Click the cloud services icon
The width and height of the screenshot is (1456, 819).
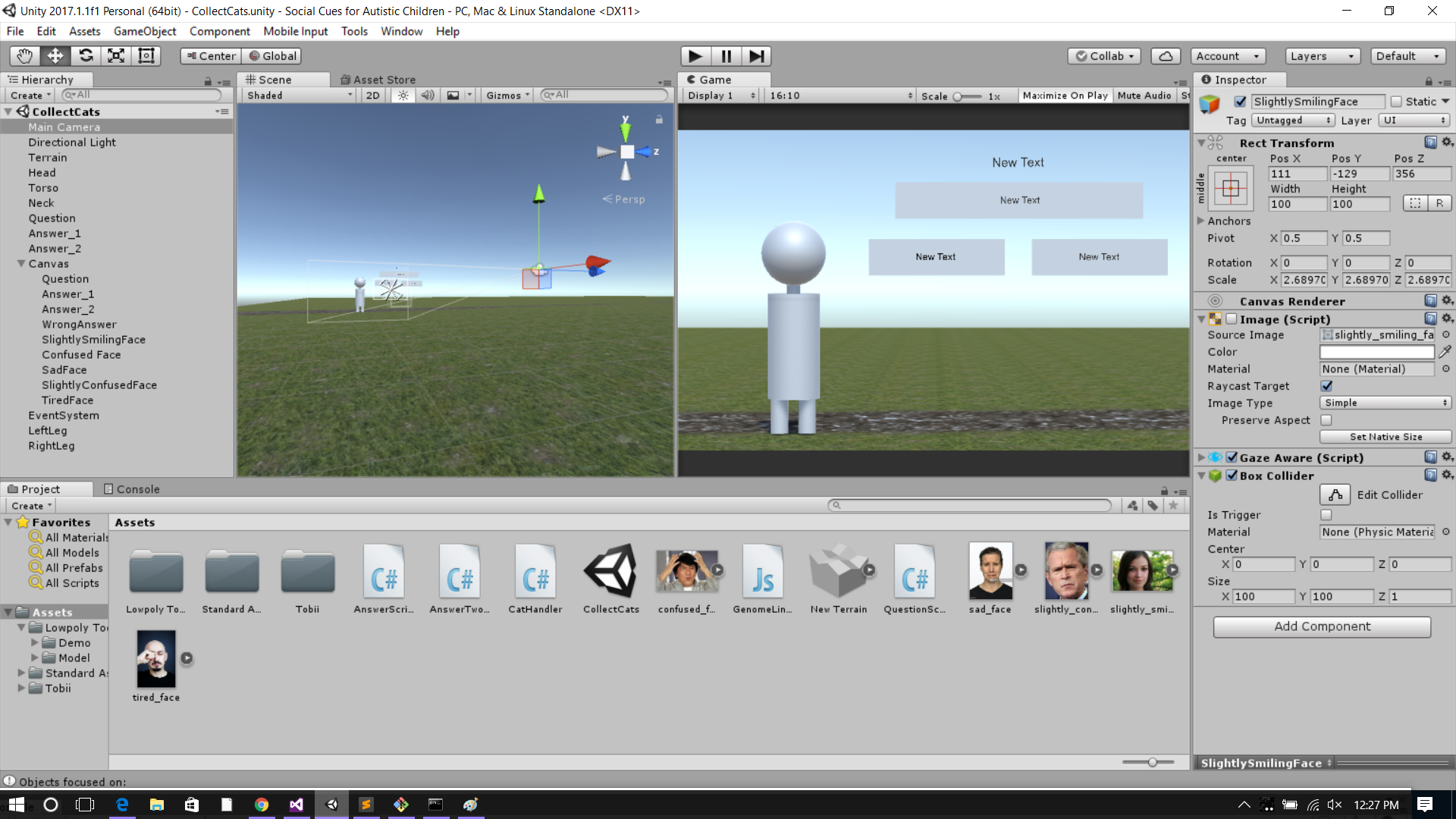[x=1166, y=56]
